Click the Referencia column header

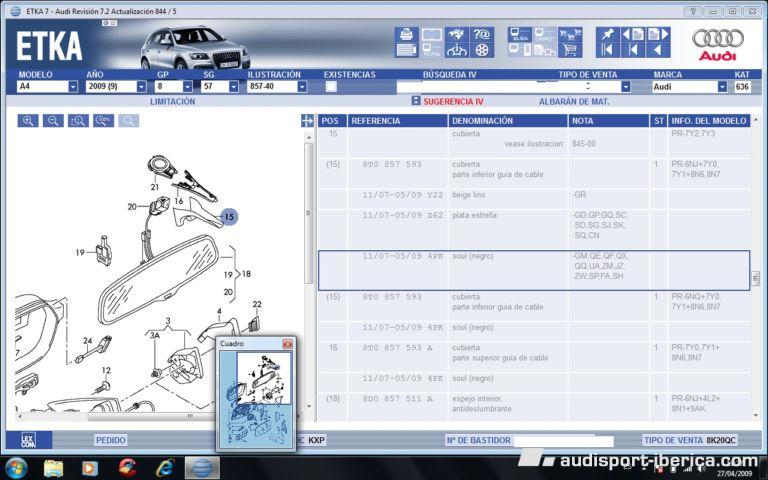[398, 121]
